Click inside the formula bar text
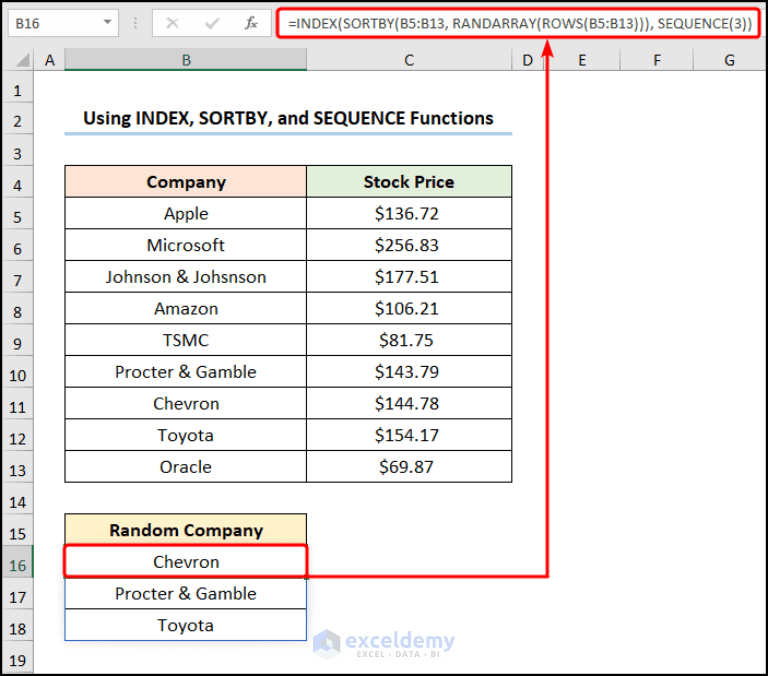 pos(519,23)
